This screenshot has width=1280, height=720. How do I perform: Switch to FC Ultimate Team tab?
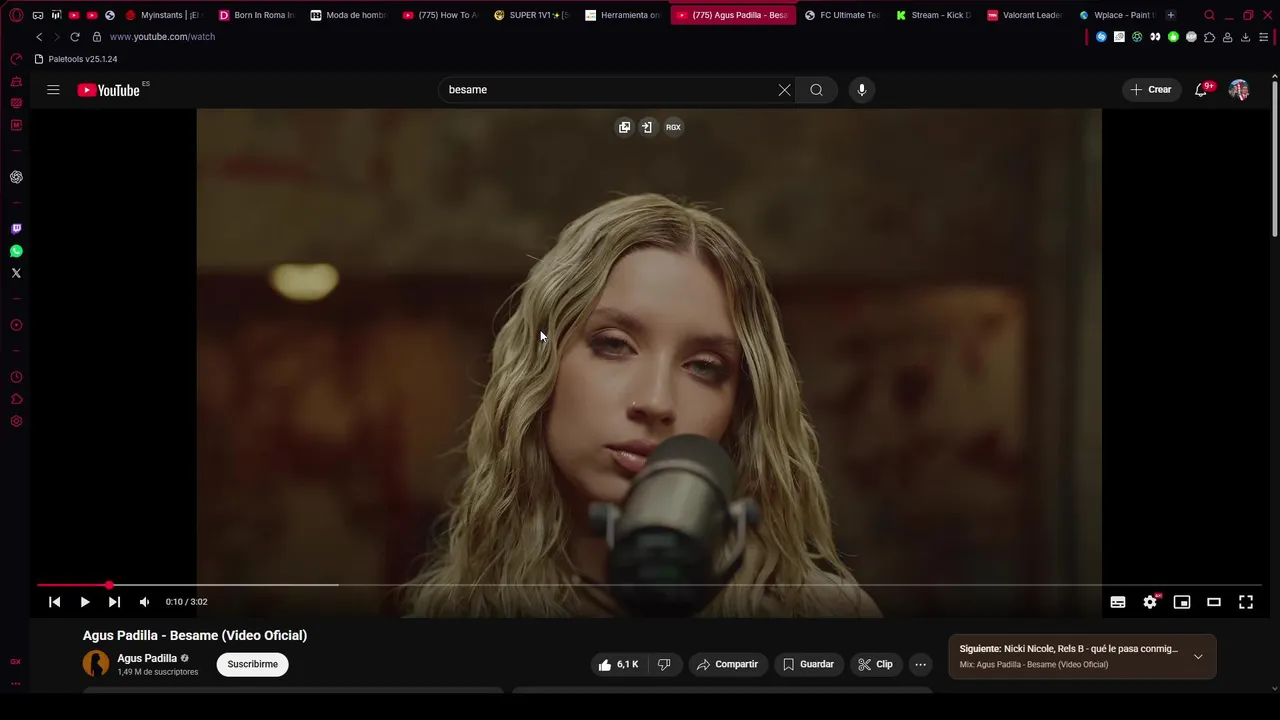pos(842,15)
